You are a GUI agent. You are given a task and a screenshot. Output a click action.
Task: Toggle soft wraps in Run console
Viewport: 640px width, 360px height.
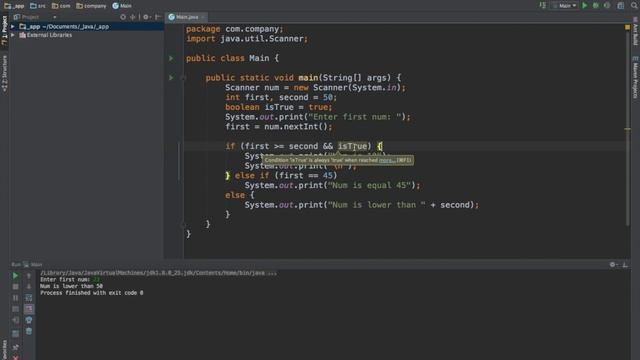coord(29,298)
